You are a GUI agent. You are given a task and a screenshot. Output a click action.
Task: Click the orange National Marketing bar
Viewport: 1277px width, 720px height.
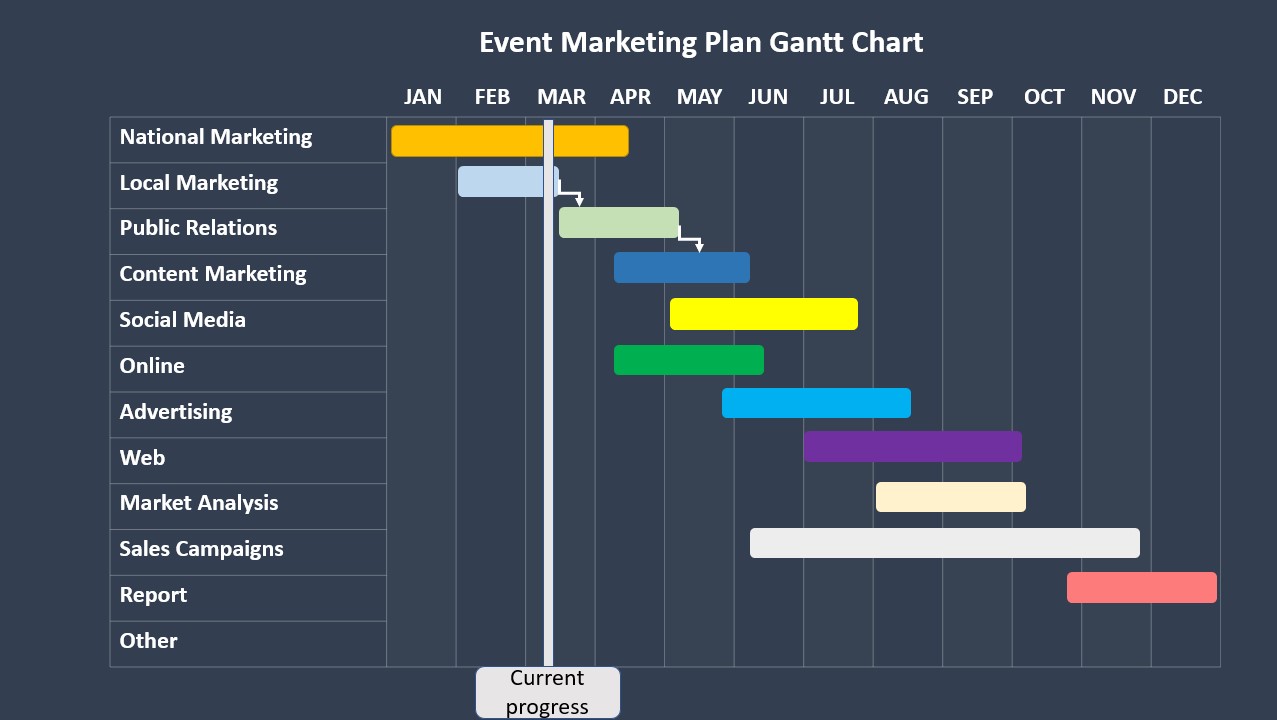[x=470, y=141]
